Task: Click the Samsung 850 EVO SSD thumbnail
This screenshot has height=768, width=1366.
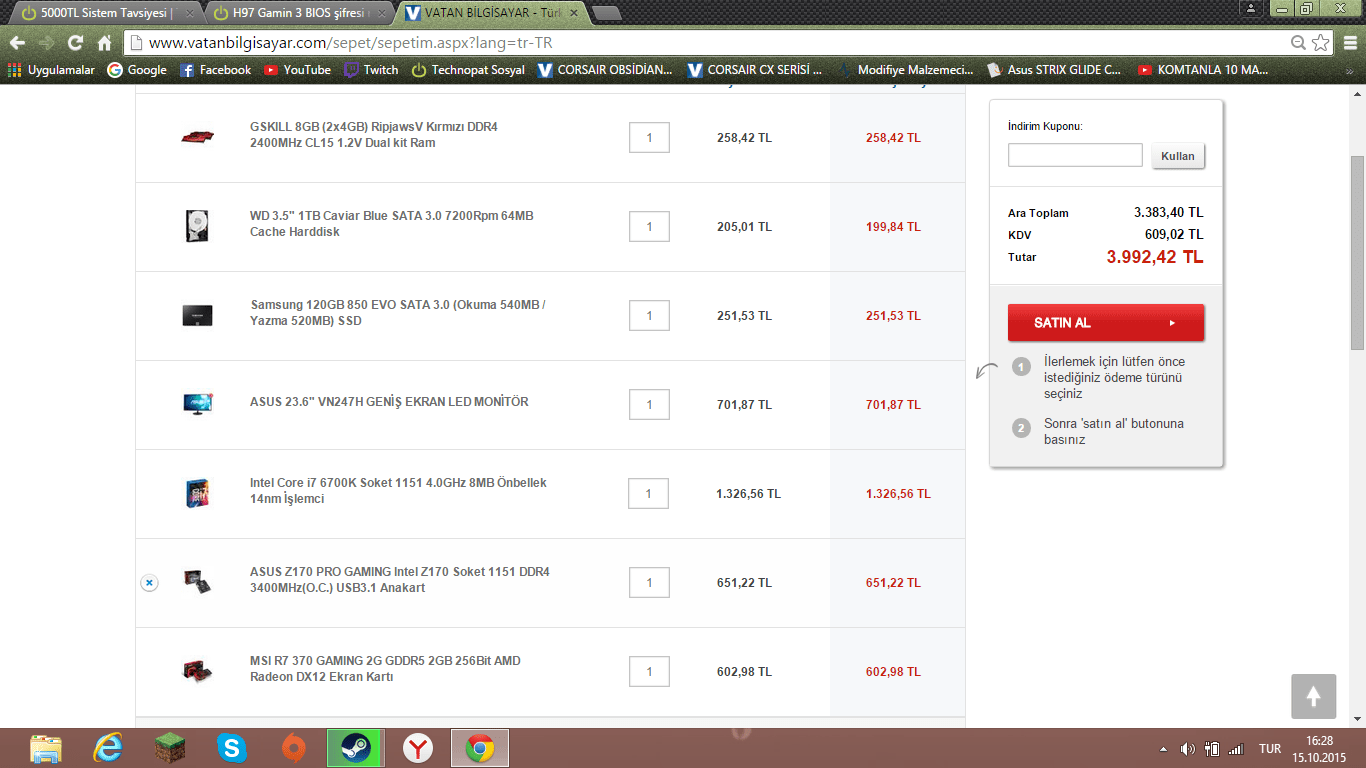Action: (x=197, y=315)
